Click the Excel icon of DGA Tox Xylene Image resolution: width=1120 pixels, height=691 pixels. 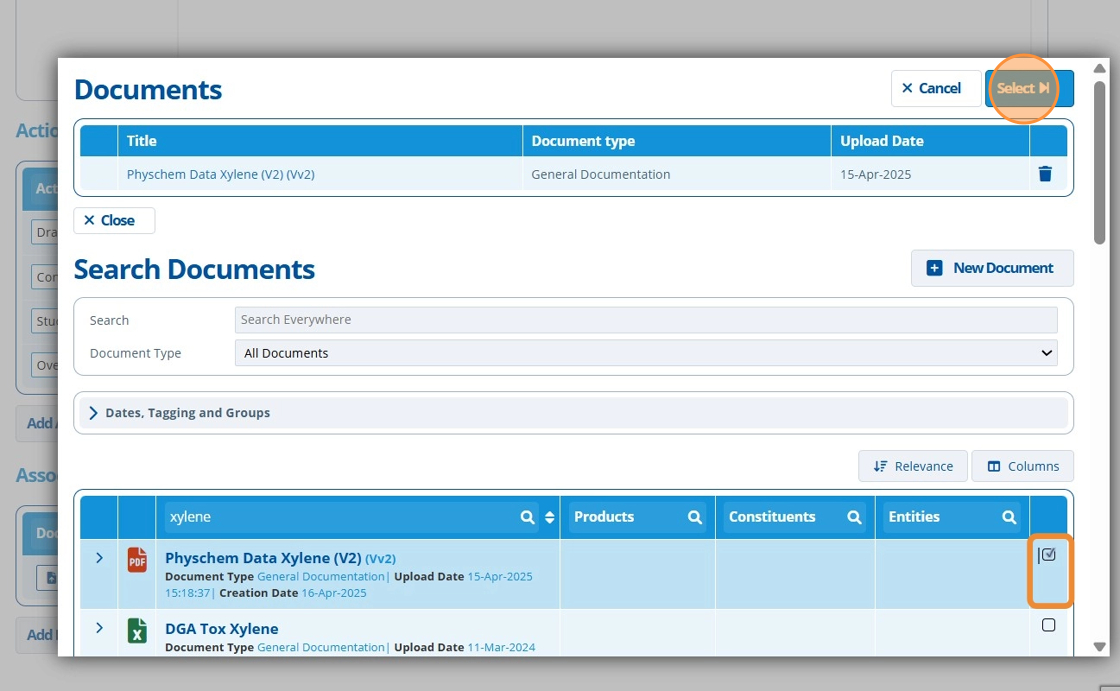point(137,631)
